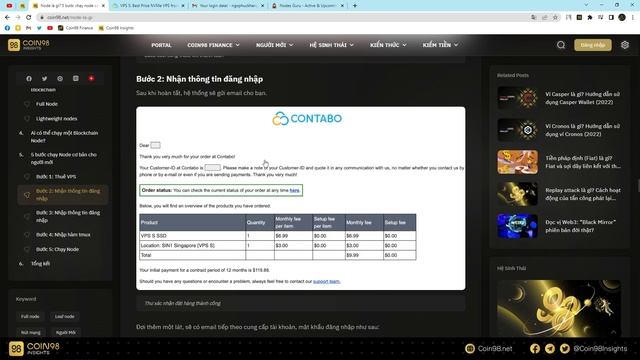Open the settings gear icon beside Đăng nhập

coord(624,45)
